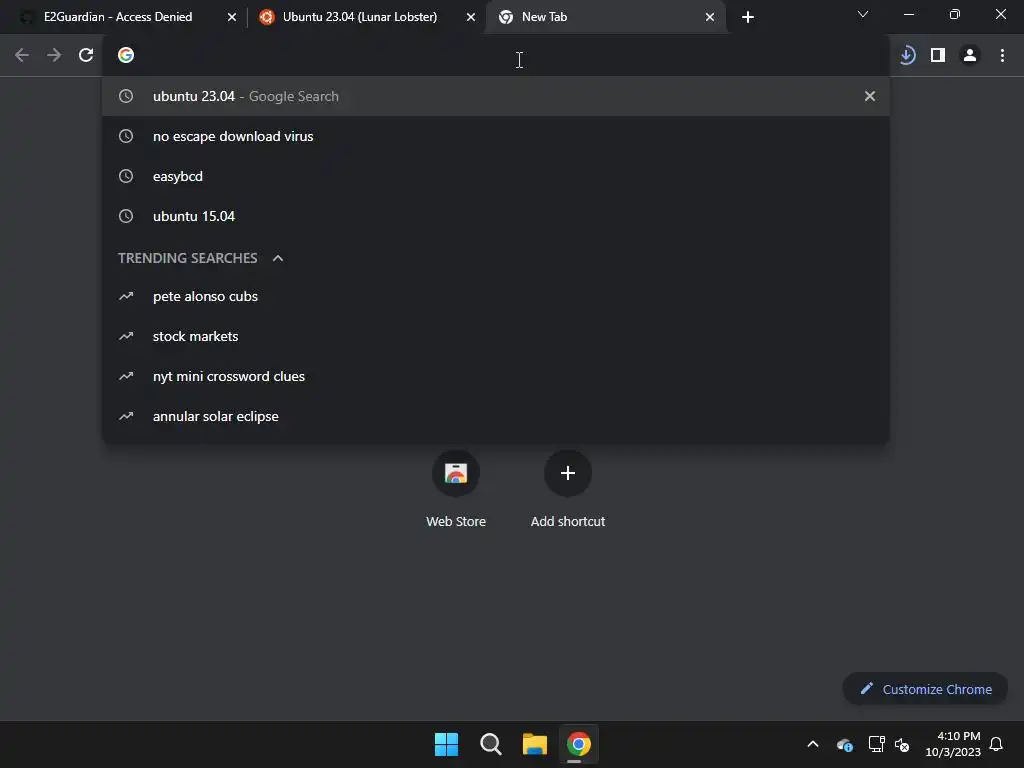Viewport: 1024px width, 768px height.
Task: Open the clock showing 4:10 PM
Action: pos(953,744)
